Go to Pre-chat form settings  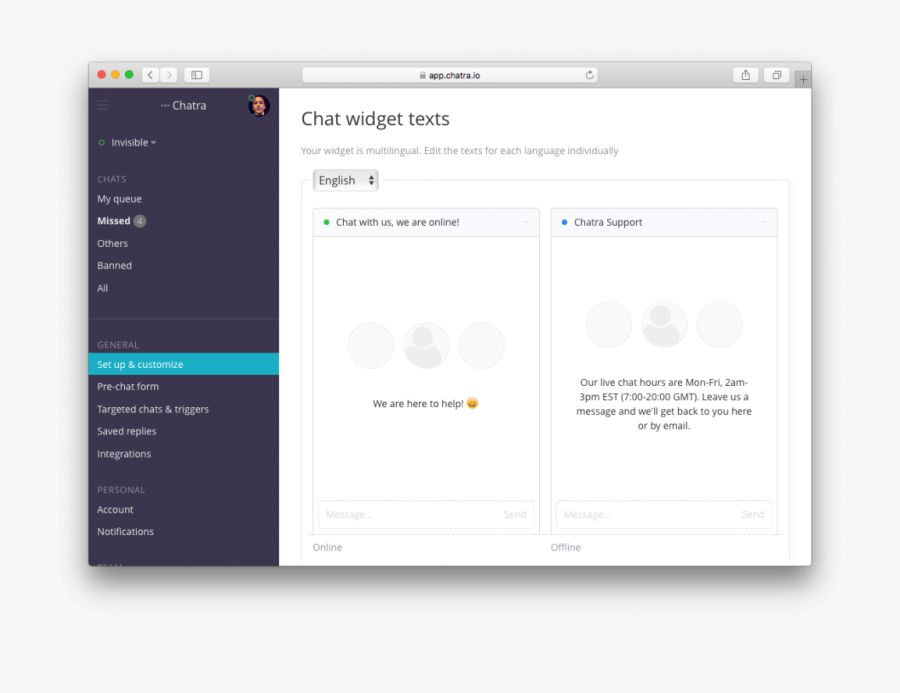coord(128,387)
